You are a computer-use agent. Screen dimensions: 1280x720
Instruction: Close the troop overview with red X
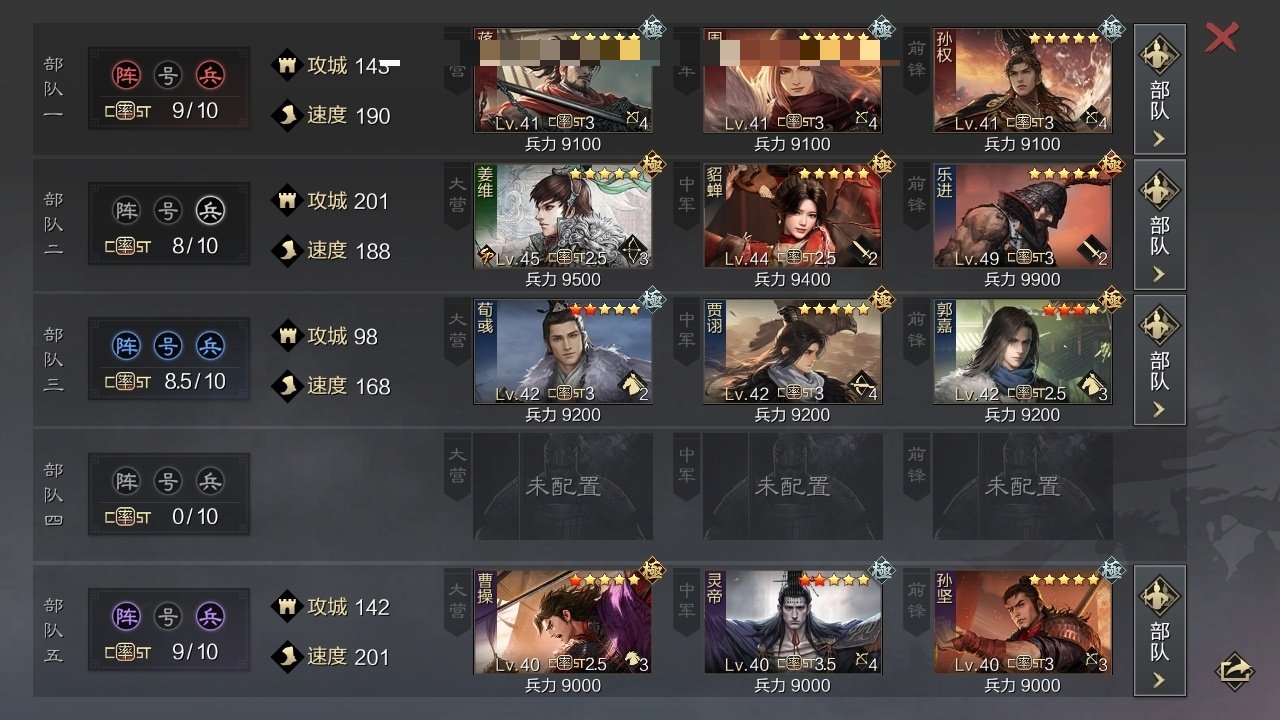[1222, 38]
